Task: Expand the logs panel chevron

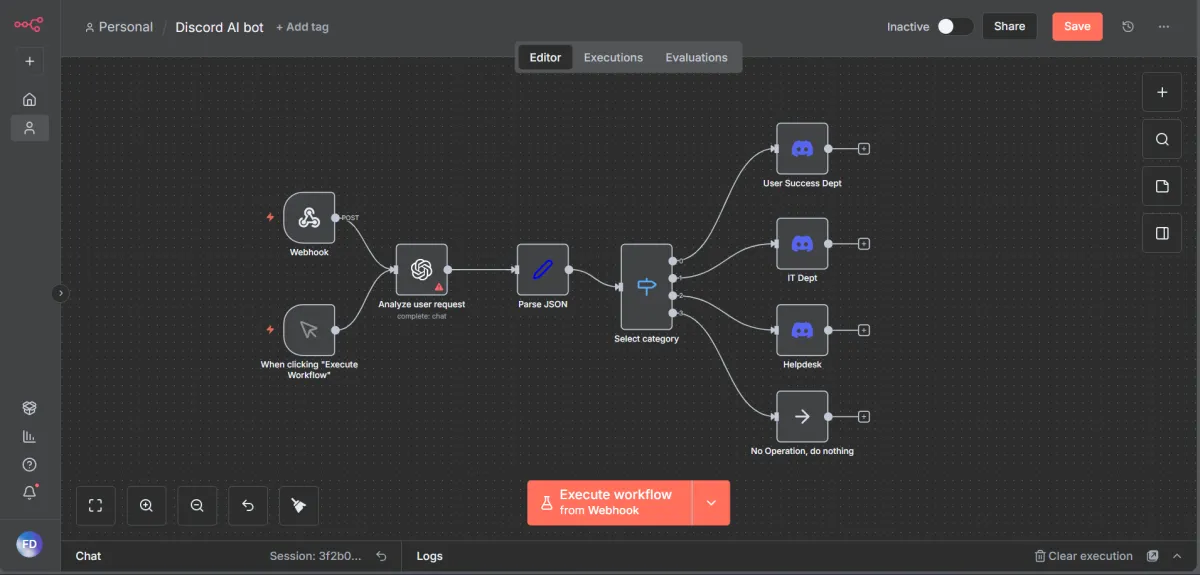Action: point(1177,556)
